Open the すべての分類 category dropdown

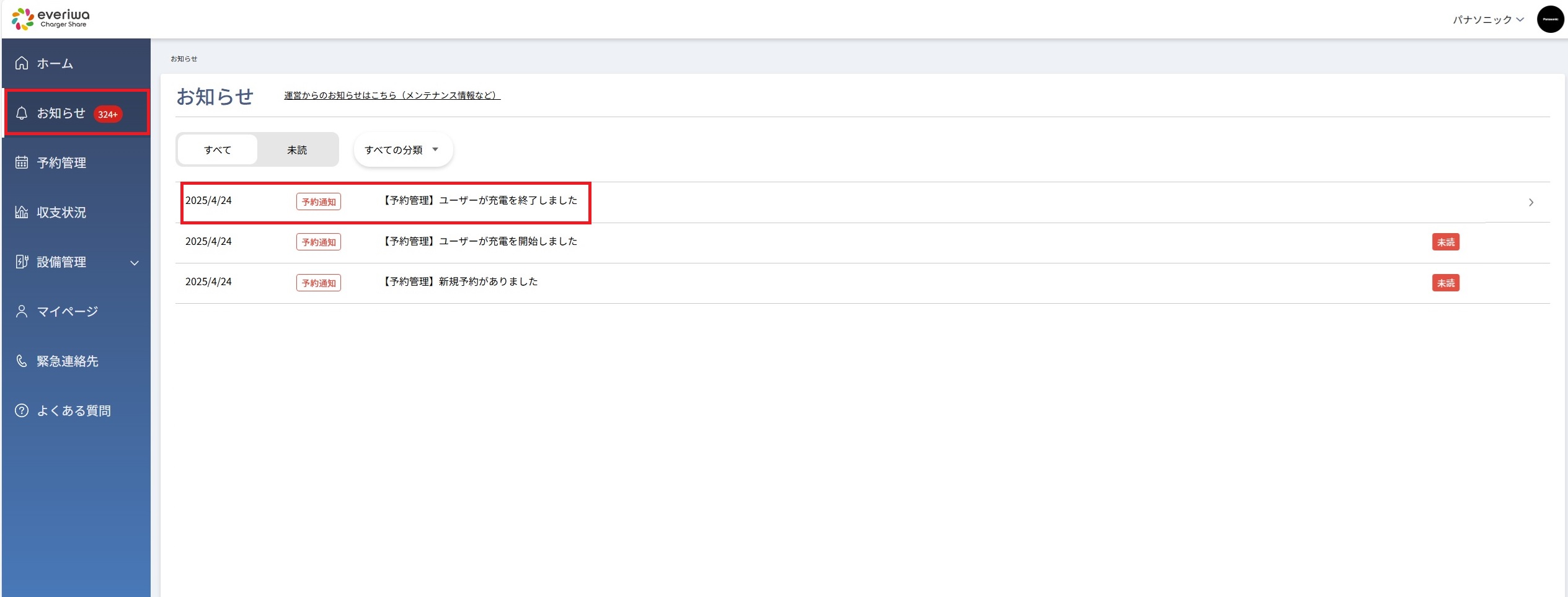click(402, 150)
